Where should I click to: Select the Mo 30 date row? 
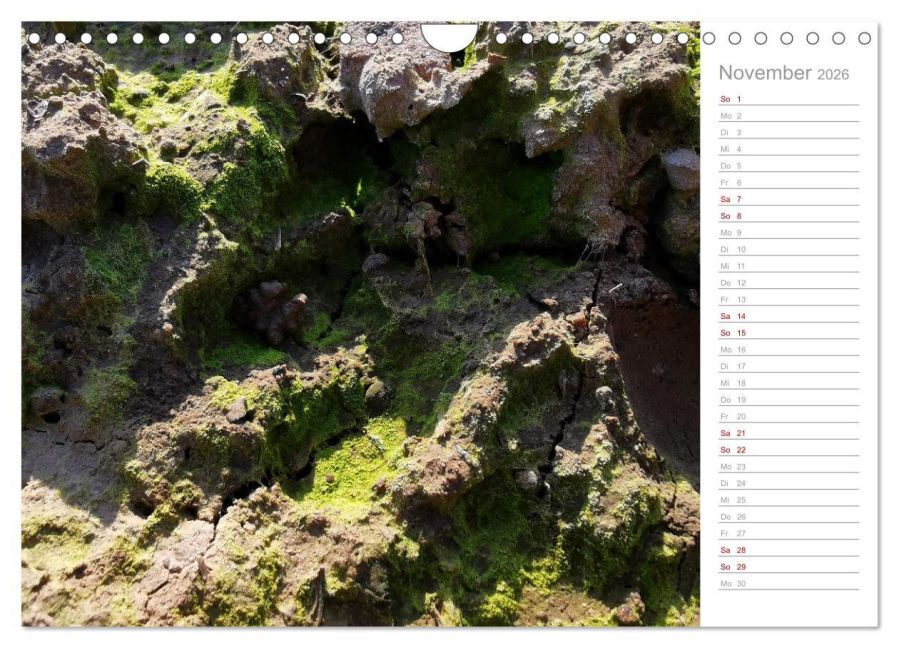click(x=789, y=583)
